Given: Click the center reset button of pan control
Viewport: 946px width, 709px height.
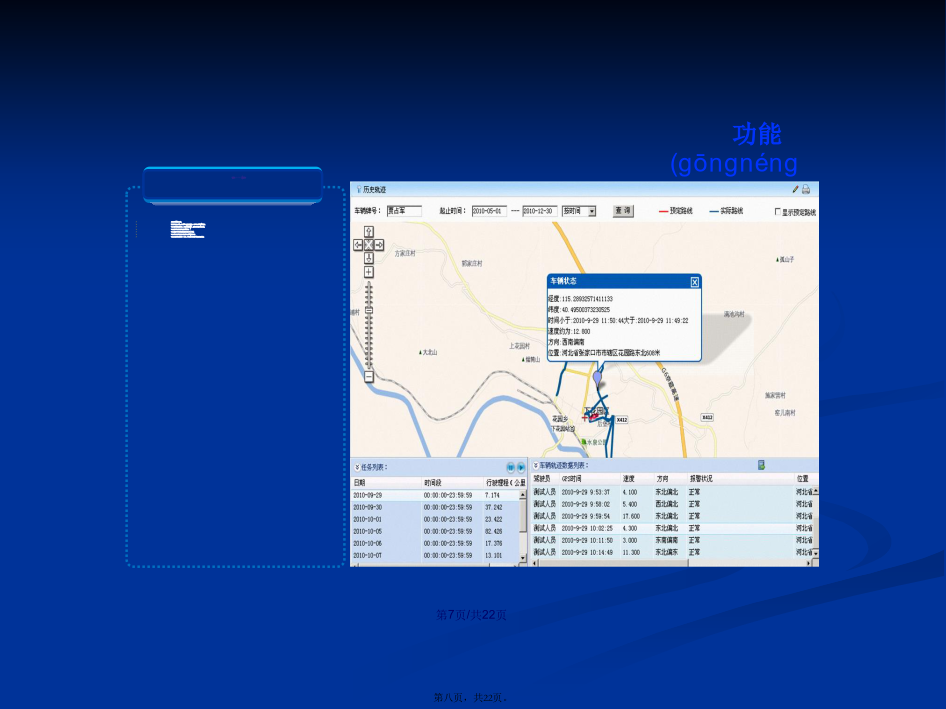Looking at the screenshot, I should point(369,244).
